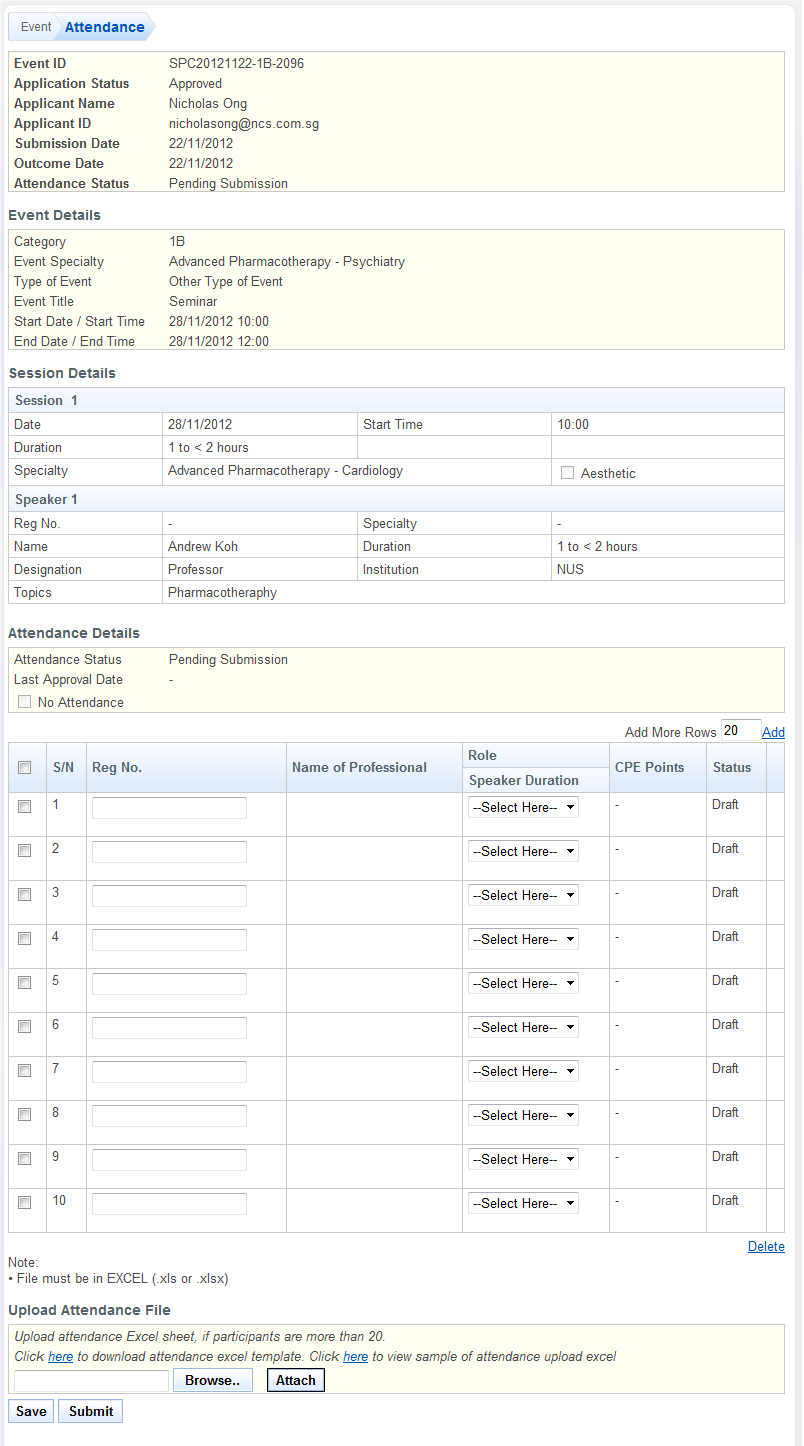
Task: Click the Attach button
Action: click(x=295, y=1380)
